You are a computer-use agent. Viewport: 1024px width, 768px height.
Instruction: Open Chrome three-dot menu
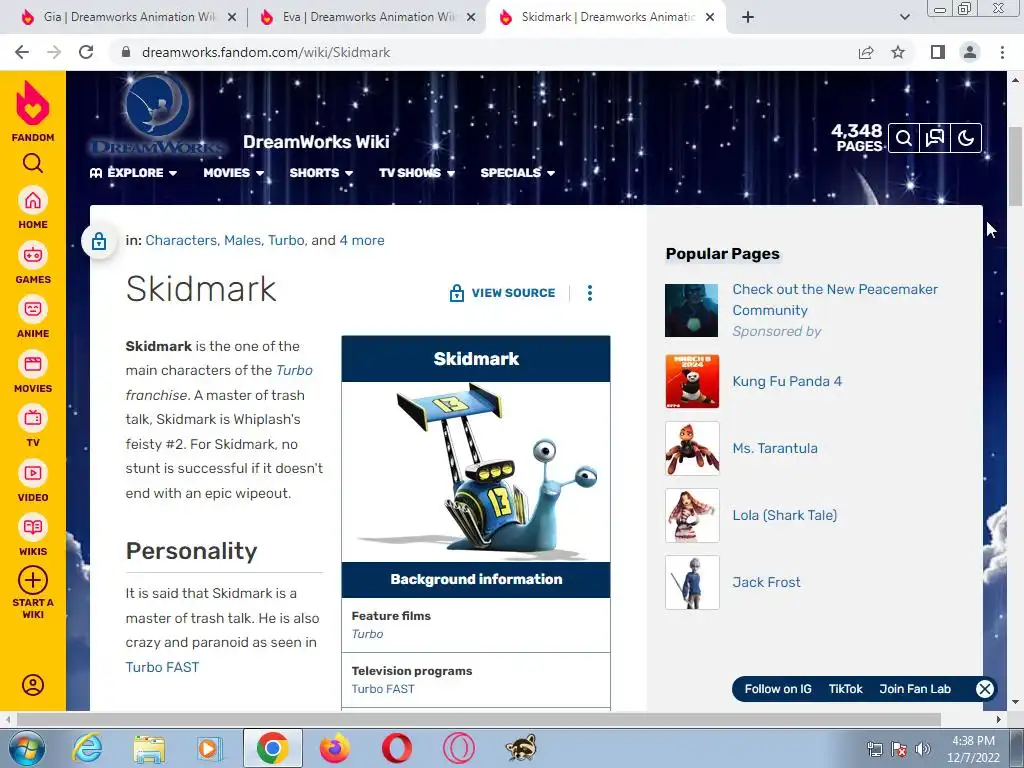(x=1002, y=52)
